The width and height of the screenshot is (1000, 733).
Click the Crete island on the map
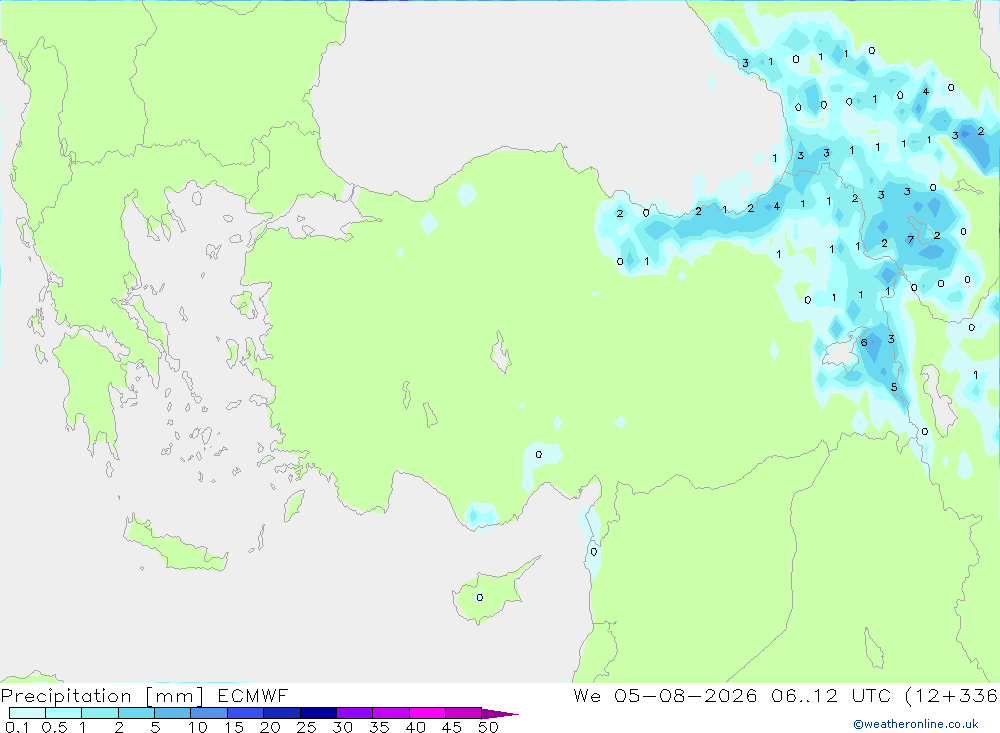tap(175, 545)
